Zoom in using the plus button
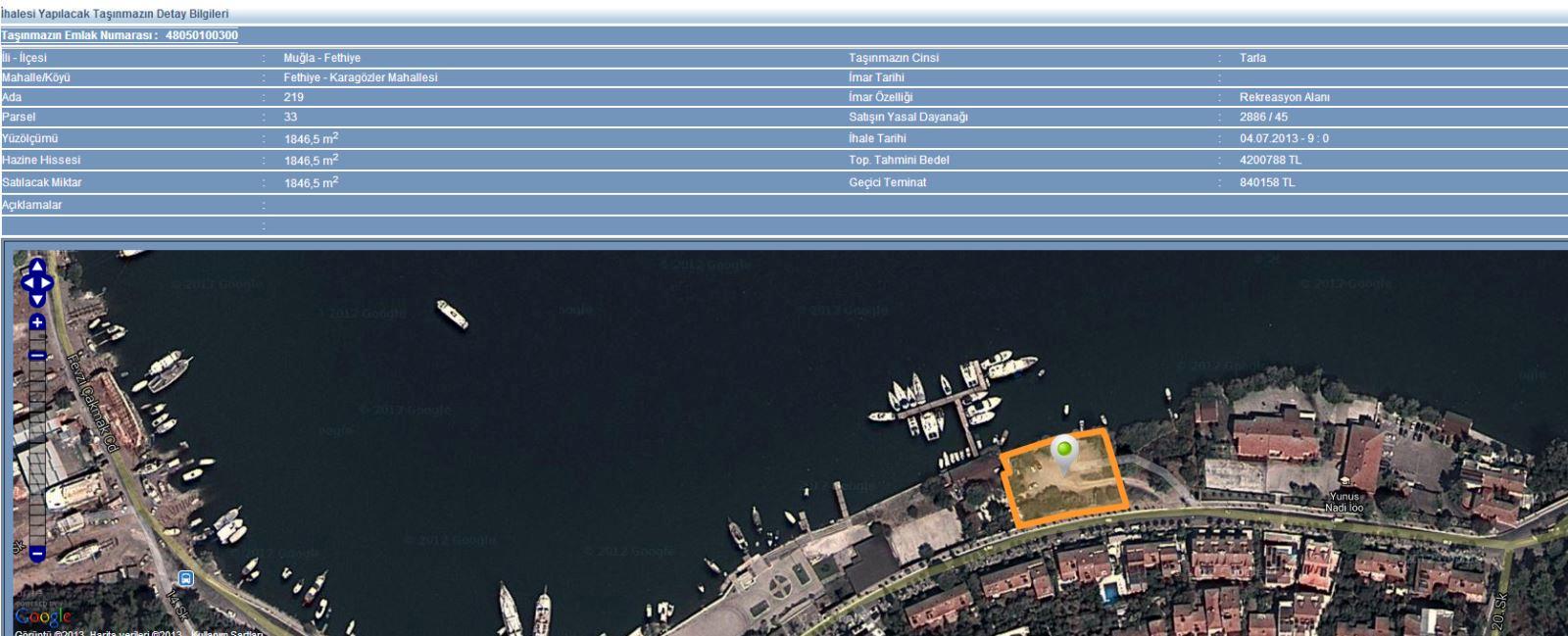The image size is (1568, 636). tap(37, 322)
